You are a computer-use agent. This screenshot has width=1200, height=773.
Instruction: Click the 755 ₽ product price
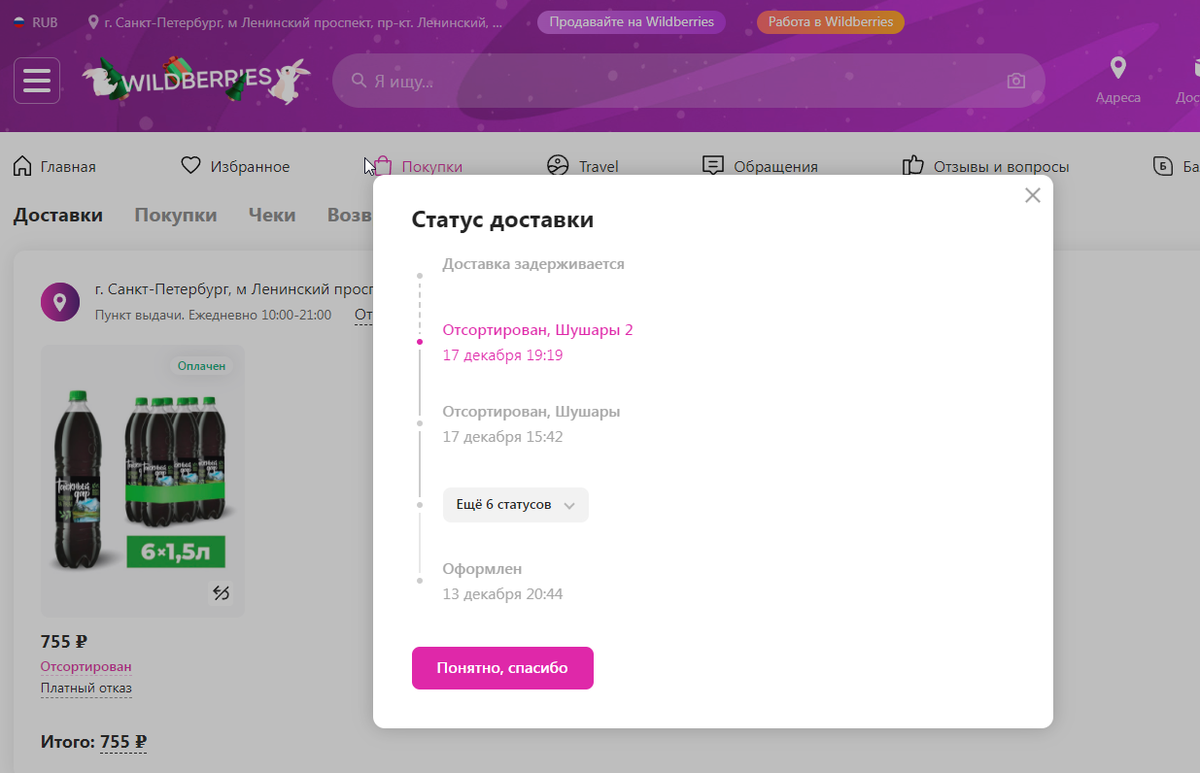[x=64, y=642]
